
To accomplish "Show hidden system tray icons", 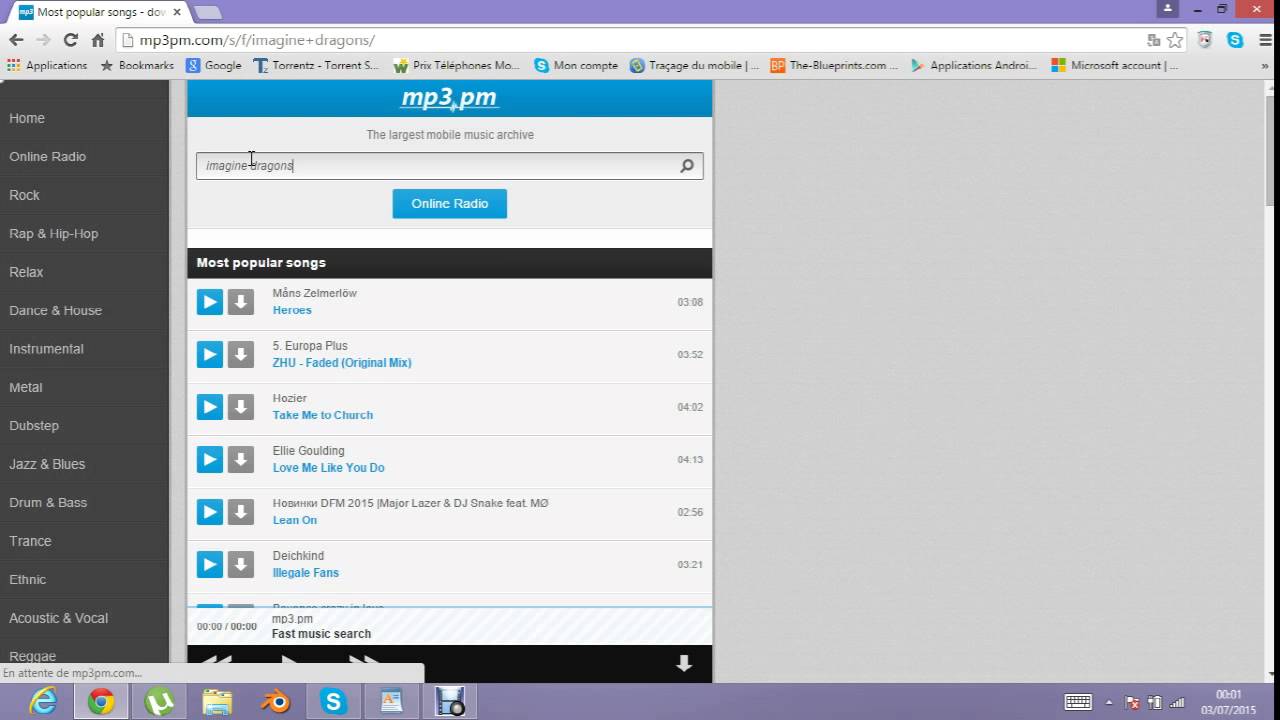I will 1109,702.
